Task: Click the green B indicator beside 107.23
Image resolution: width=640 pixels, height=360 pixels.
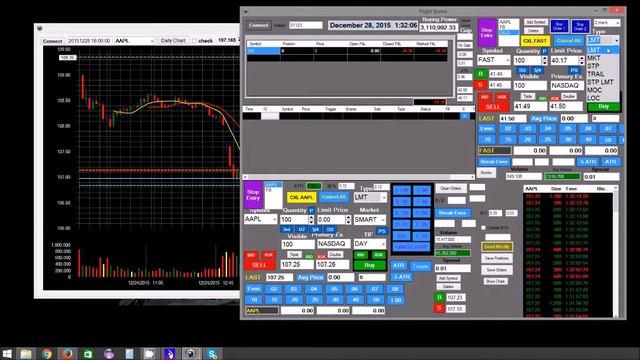Action: [x=439, y=297]
